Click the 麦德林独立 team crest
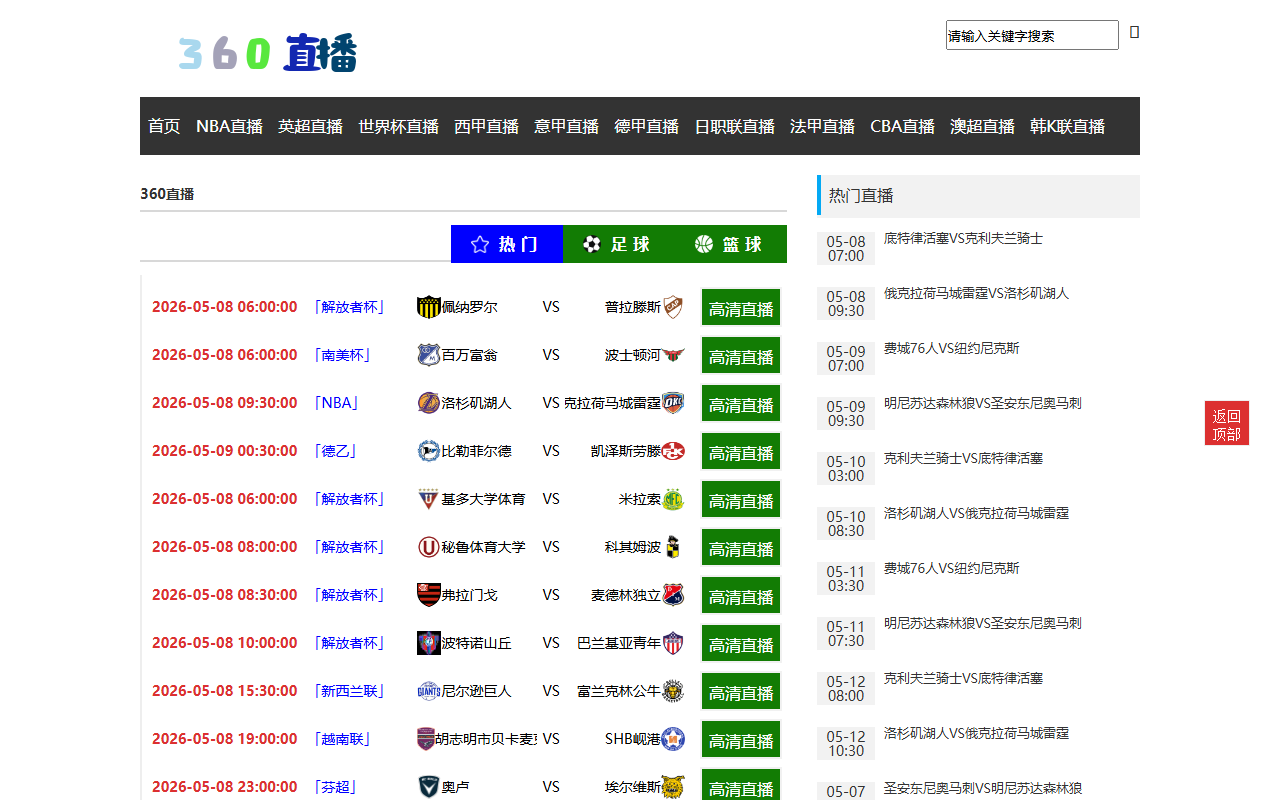This screenshot has height=800, width=1280. (x=673, y=595)
